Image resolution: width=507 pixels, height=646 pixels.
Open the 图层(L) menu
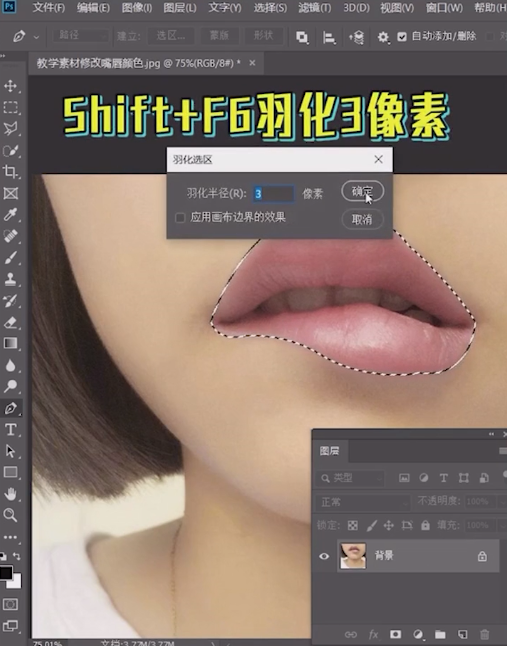click(x=180, y=8)
